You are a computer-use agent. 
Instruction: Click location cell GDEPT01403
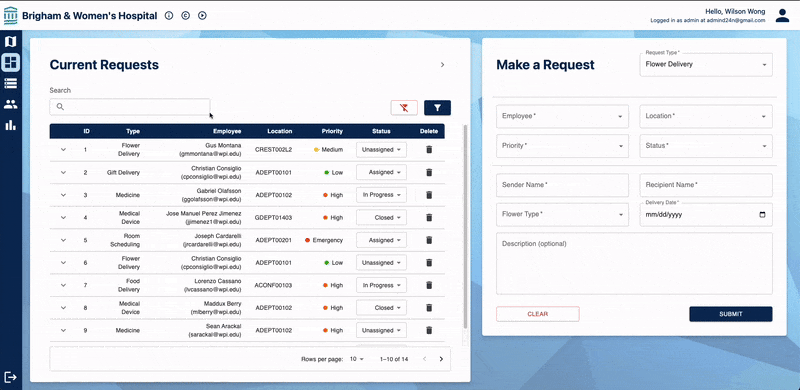[273, 217]
